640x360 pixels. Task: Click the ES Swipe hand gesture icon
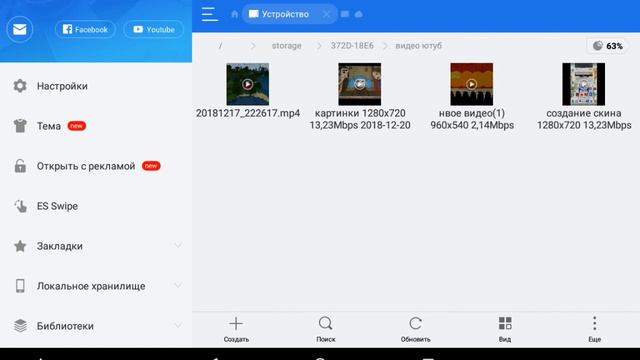[20, 206]
